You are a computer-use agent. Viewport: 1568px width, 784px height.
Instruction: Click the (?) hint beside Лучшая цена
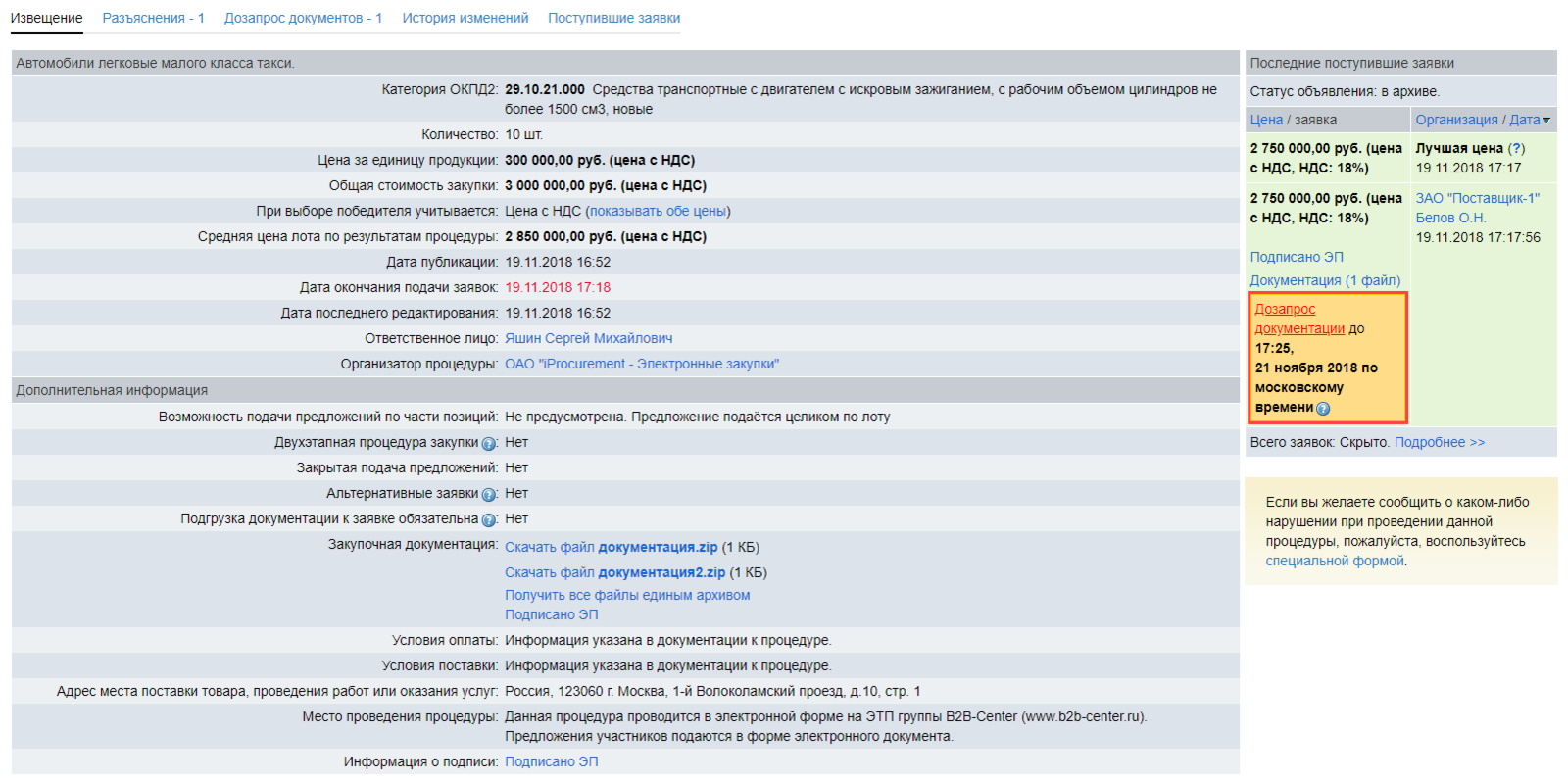1516,148
